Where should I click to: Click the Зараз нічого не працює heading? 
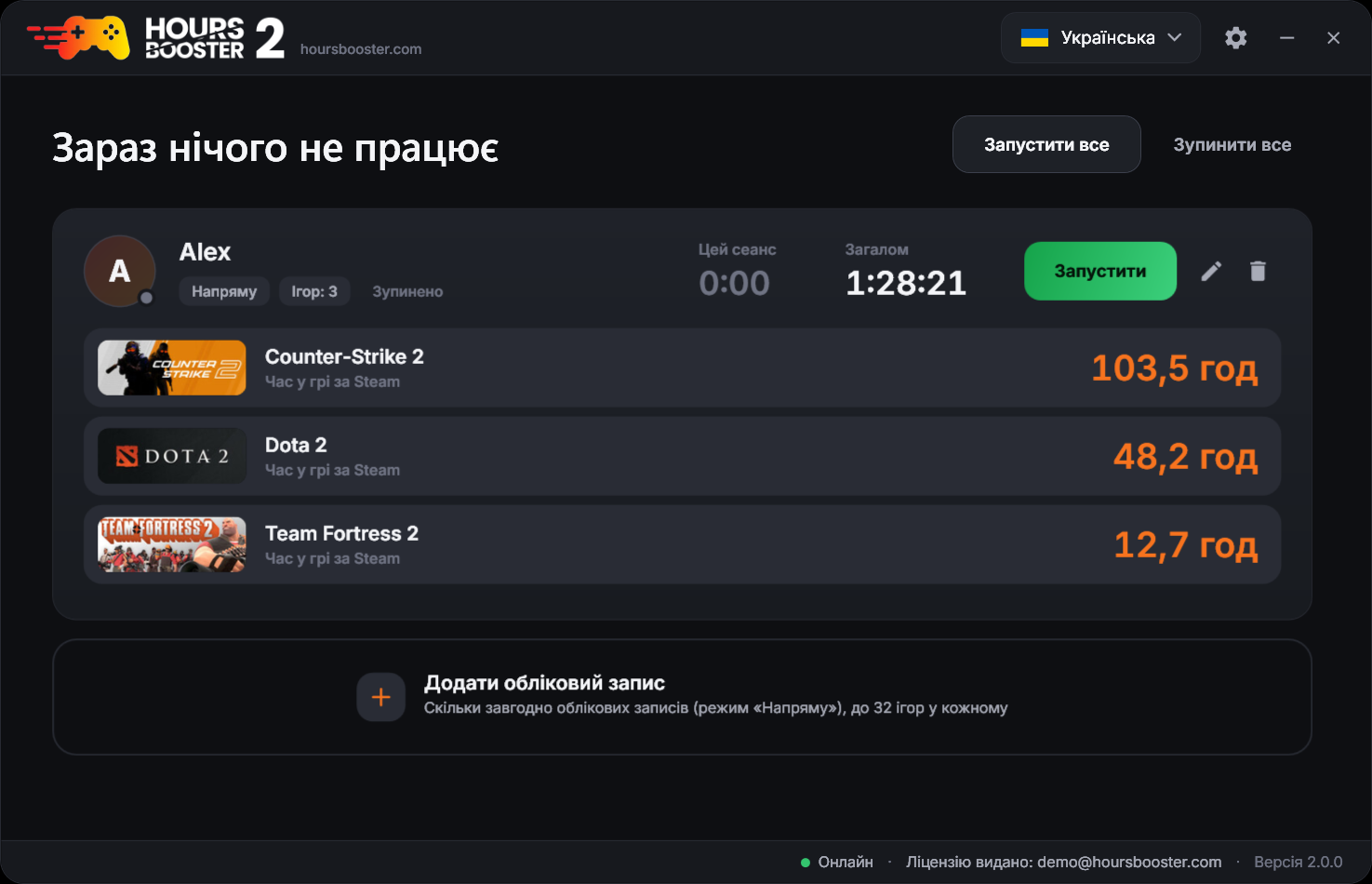275,148
